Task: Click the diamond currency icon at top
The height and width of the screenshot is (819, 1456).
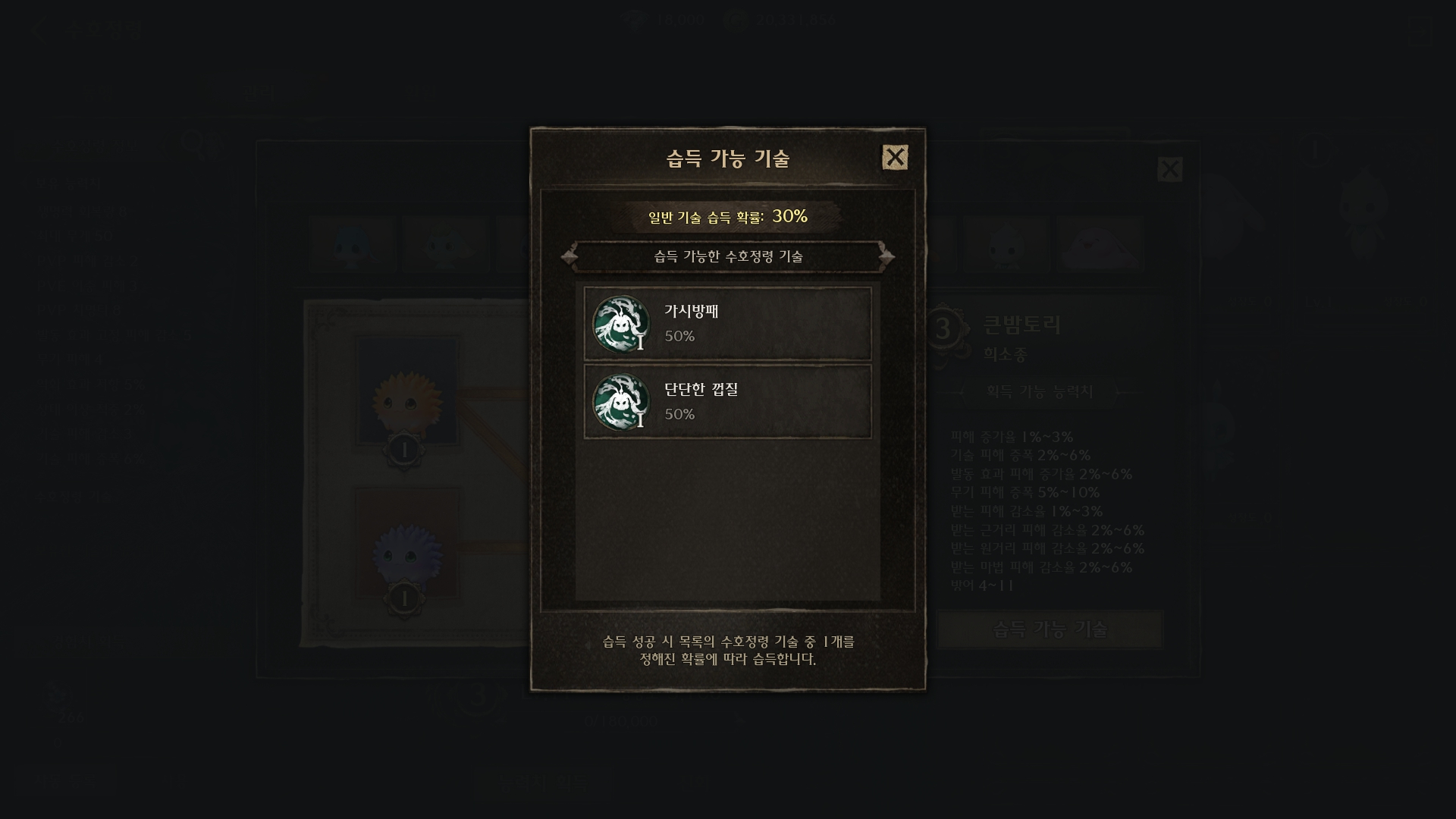Action: point(635,20)
